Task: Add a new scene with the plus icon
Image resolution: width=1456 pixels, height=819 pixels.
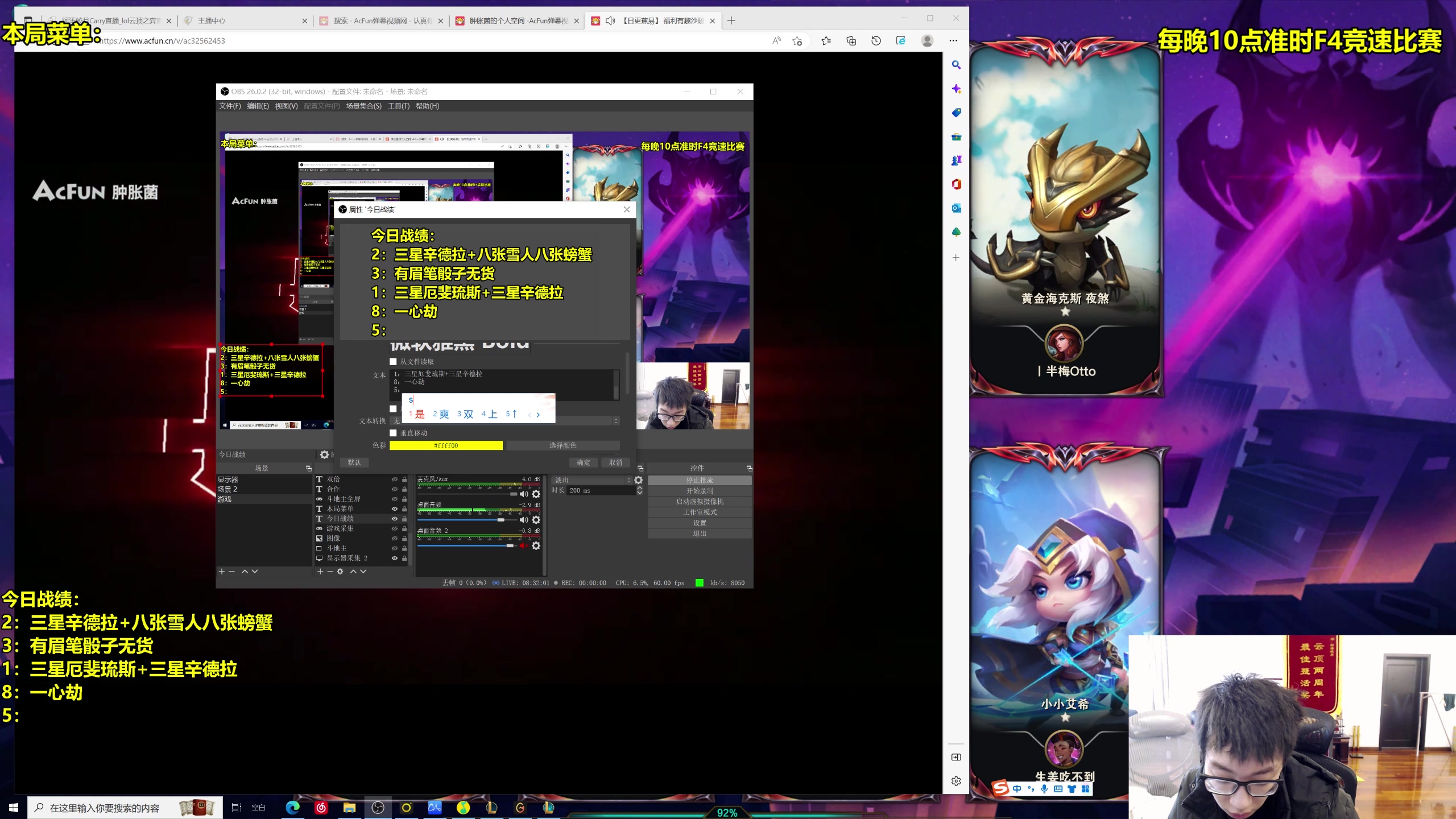Action: [222, 572]
